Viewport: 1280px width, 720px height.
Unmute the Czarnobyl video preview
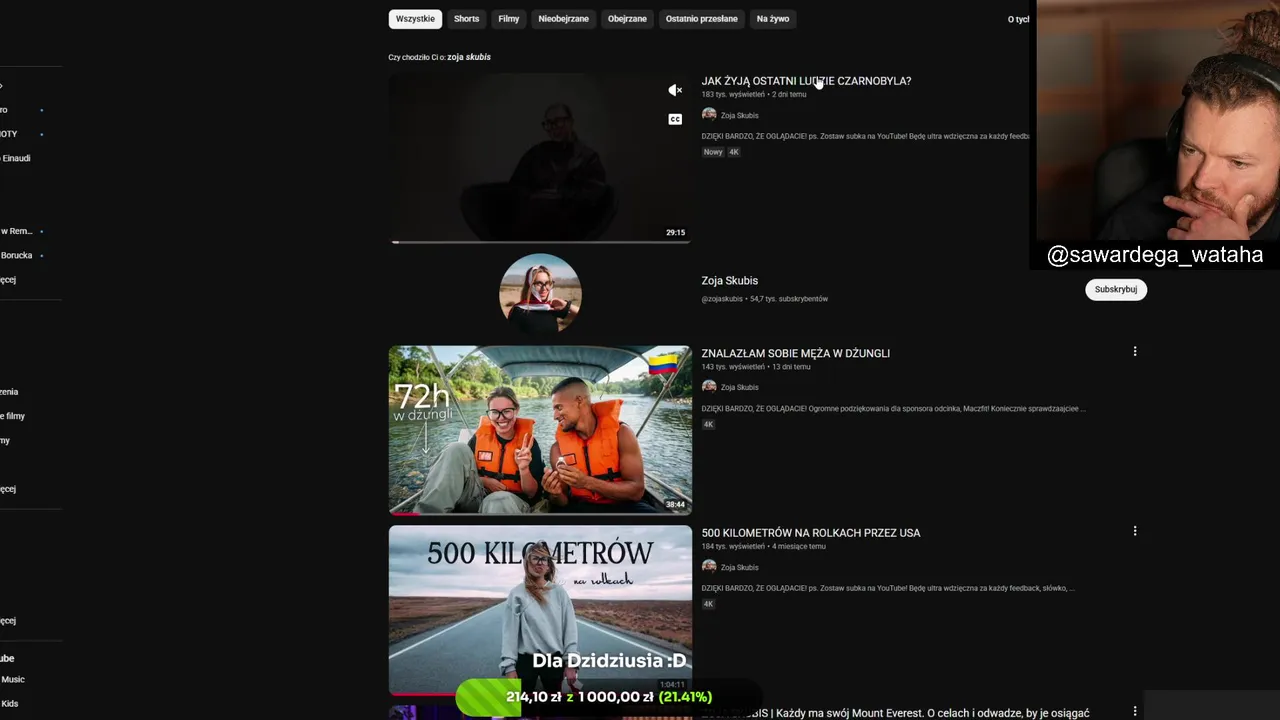point(675,90)
